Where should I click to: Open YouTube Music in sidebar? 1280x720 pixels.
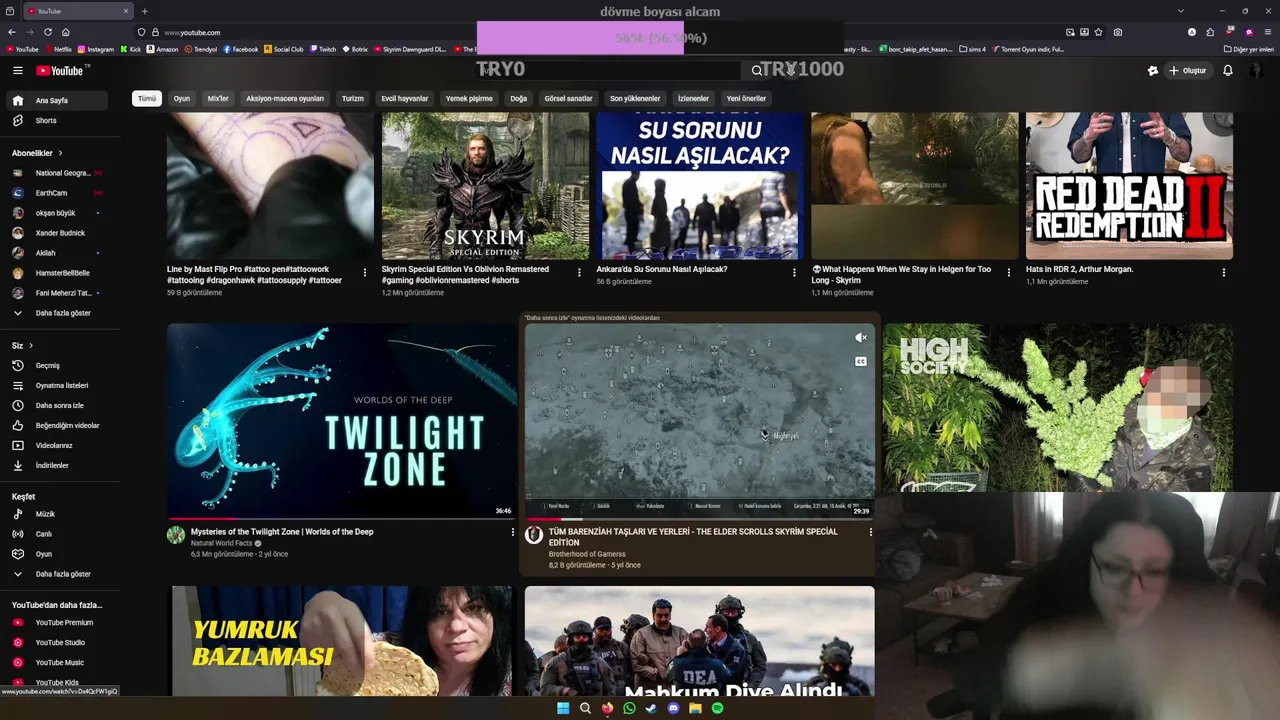pos(56,663)
